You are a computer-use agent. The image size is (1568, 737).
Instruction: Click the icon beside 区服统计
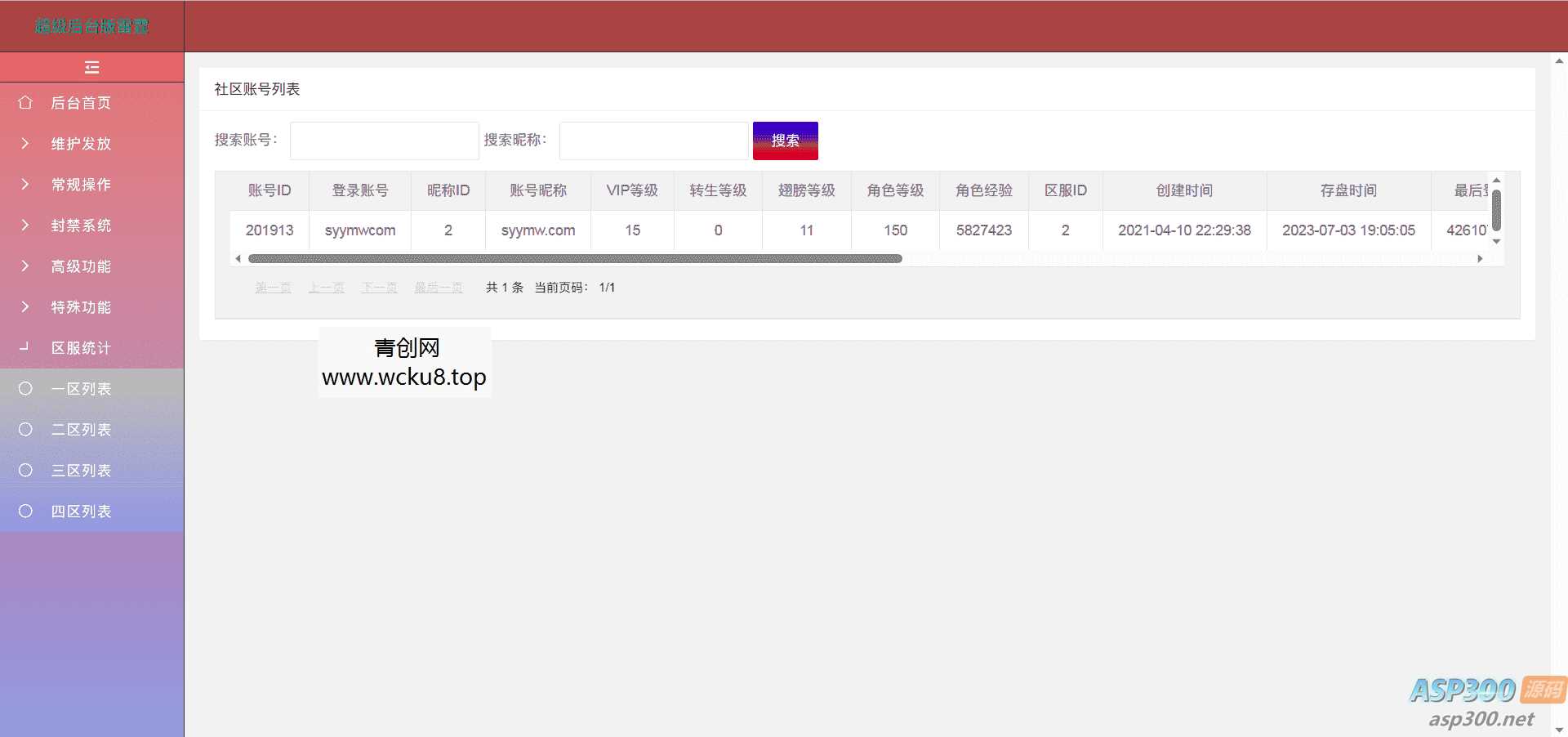tap(24, 348)
